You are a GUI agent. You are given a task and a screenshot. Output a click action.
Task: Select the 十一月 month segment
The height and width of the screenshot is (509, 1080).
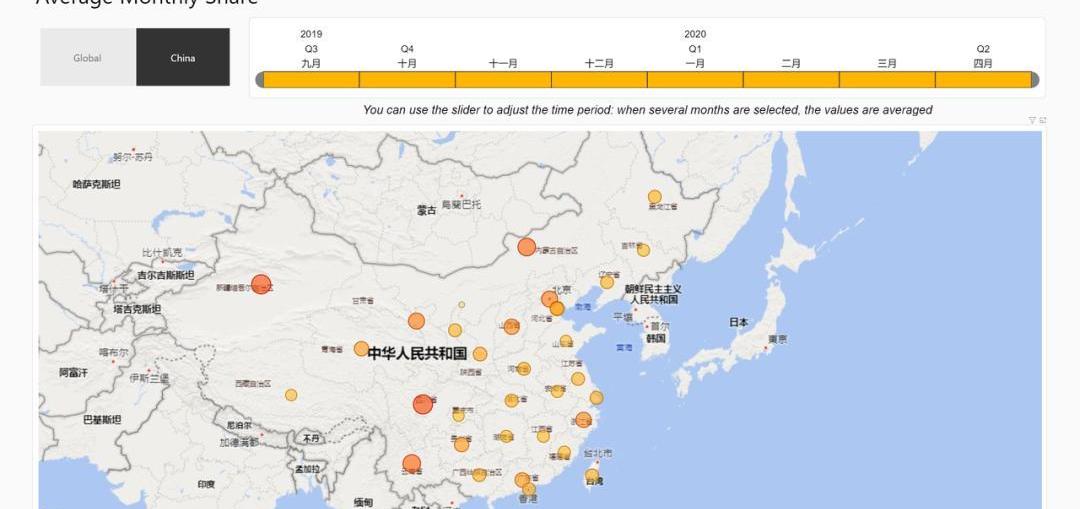503,80
